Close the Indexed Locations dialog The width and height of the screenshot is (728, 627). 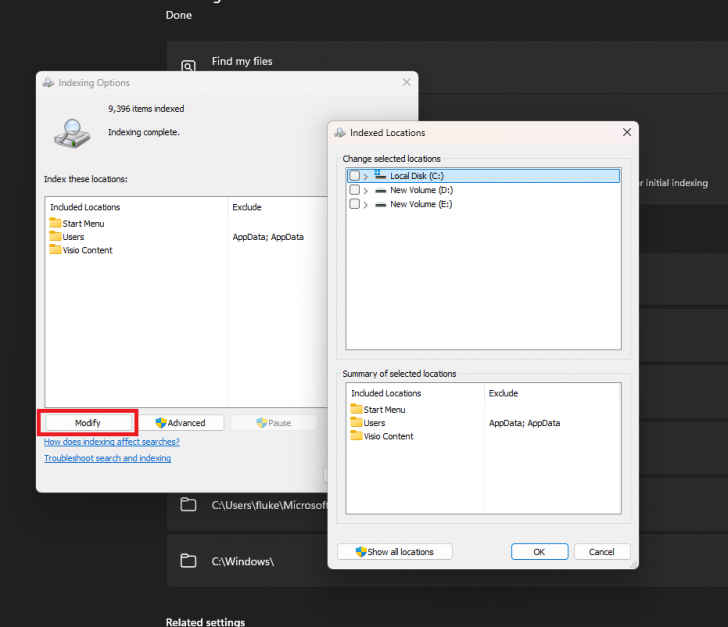[x=627, y=132]
